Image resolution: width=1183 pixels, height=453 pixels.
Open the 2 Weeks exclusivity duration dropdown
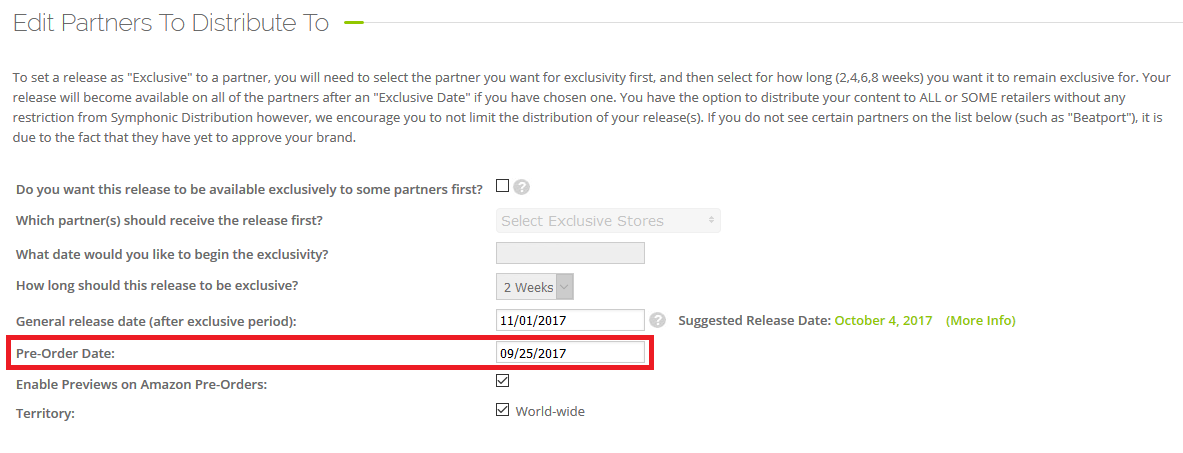tap(535, 287)
